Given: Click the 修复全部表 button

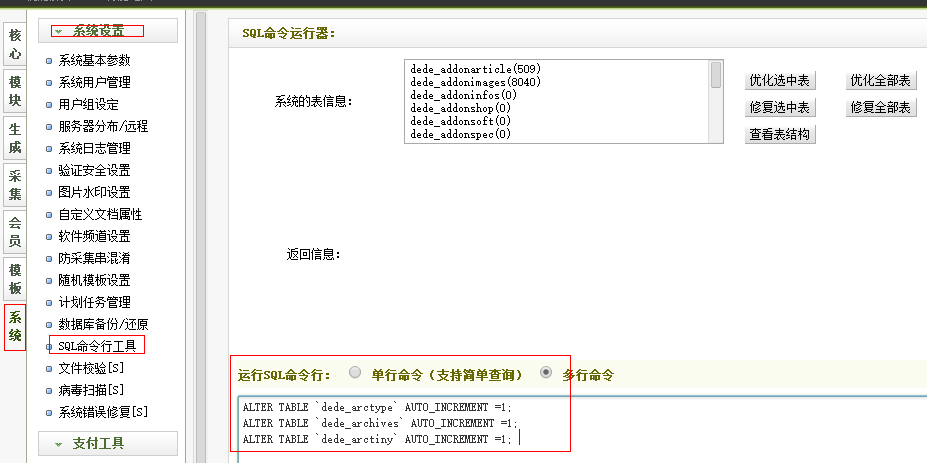Looking at the screenshot, I should 880,108.
